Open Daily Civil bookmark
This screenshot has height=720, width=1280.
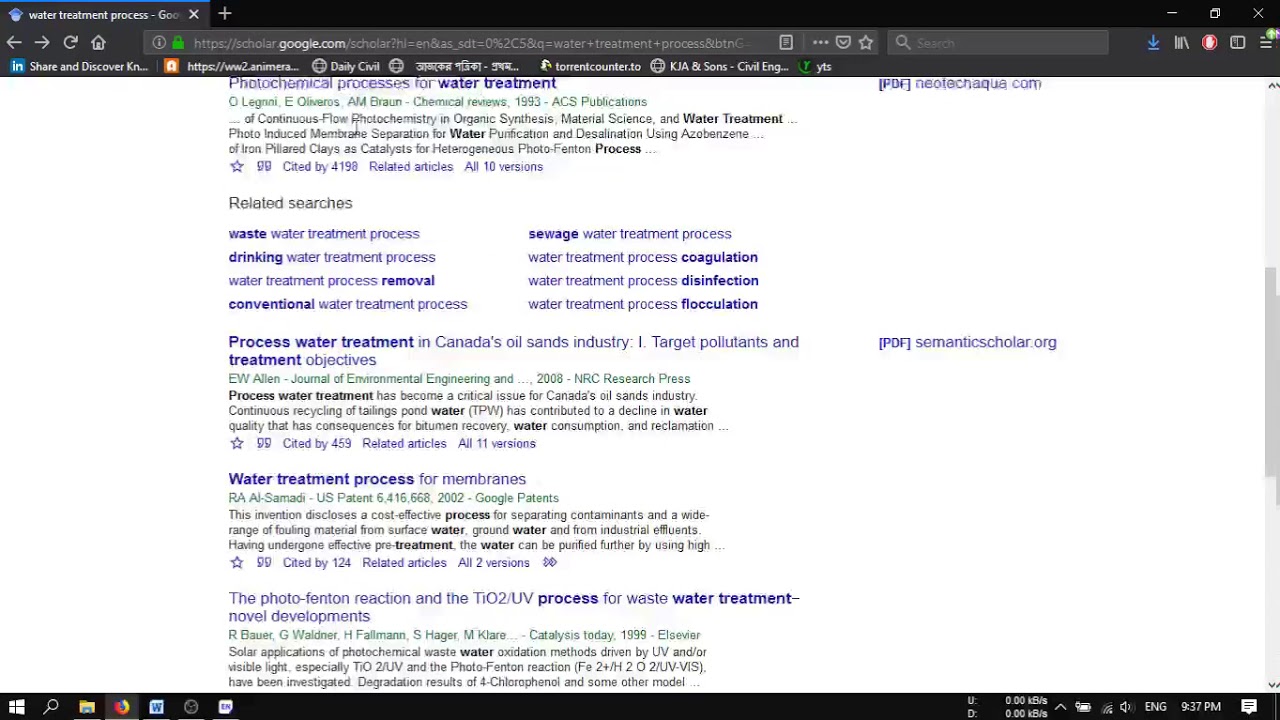pos(345,67)
